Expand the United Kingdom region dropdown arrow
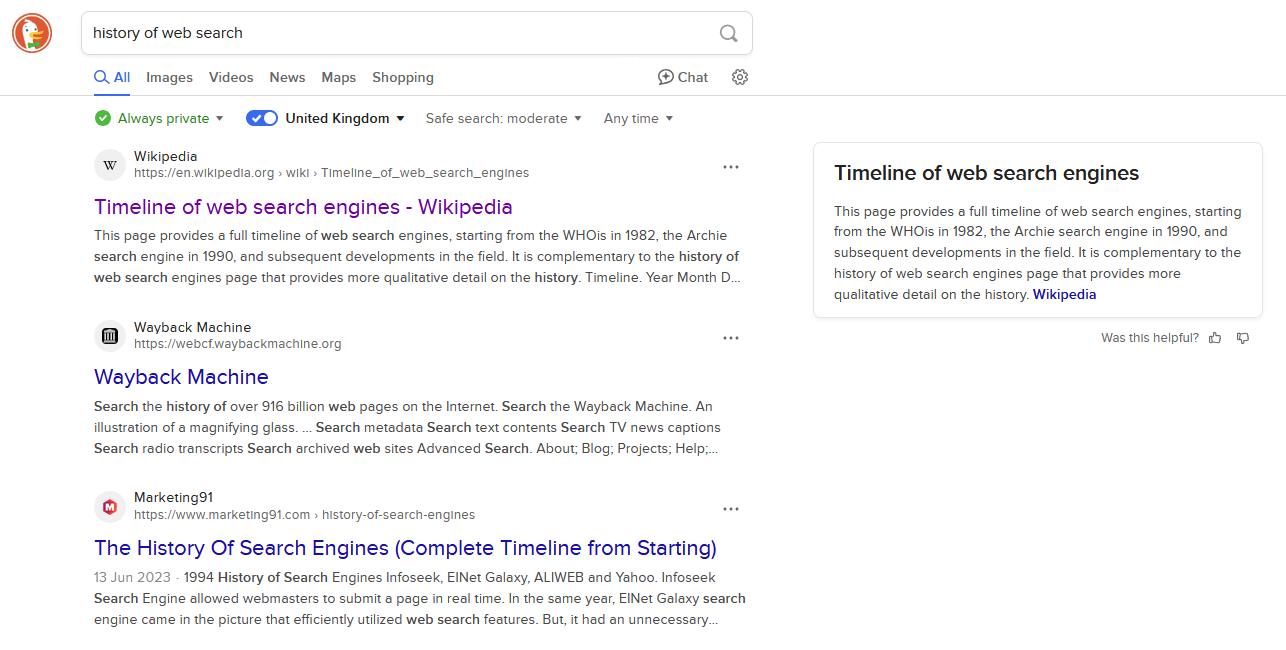The height and width of the screenshot is (650, 1286). point(401,118)
